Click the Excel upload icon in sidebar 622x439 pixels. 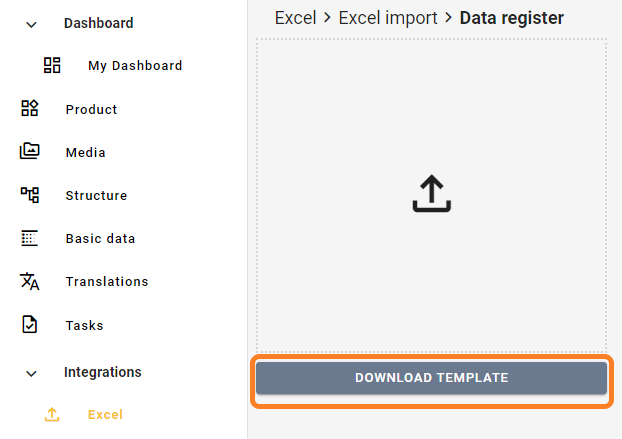tap(52, 414)
